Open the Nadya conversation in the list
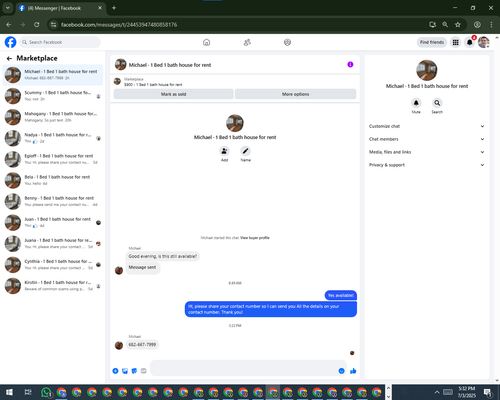The height and width of the screenshot is (400, 500). tap(53, 138)
